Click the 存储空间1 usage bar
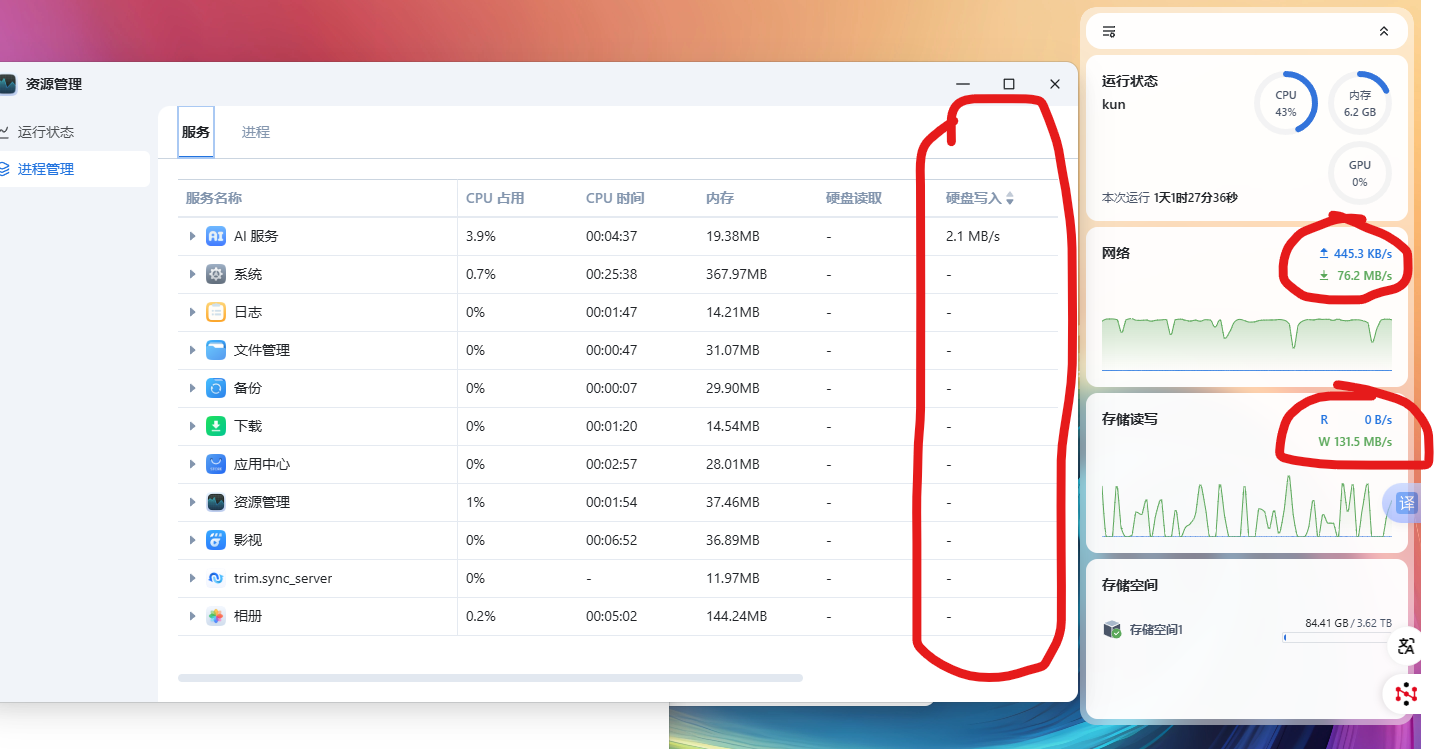1435x749 pixels. (1337, 637)
